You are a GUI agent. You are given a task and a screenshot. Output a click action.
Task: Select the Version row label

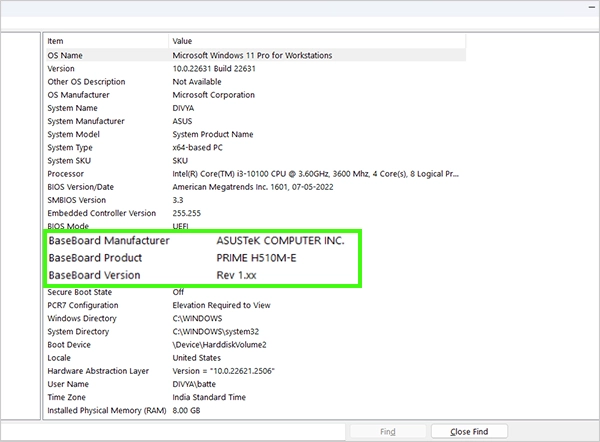(61, 69)
